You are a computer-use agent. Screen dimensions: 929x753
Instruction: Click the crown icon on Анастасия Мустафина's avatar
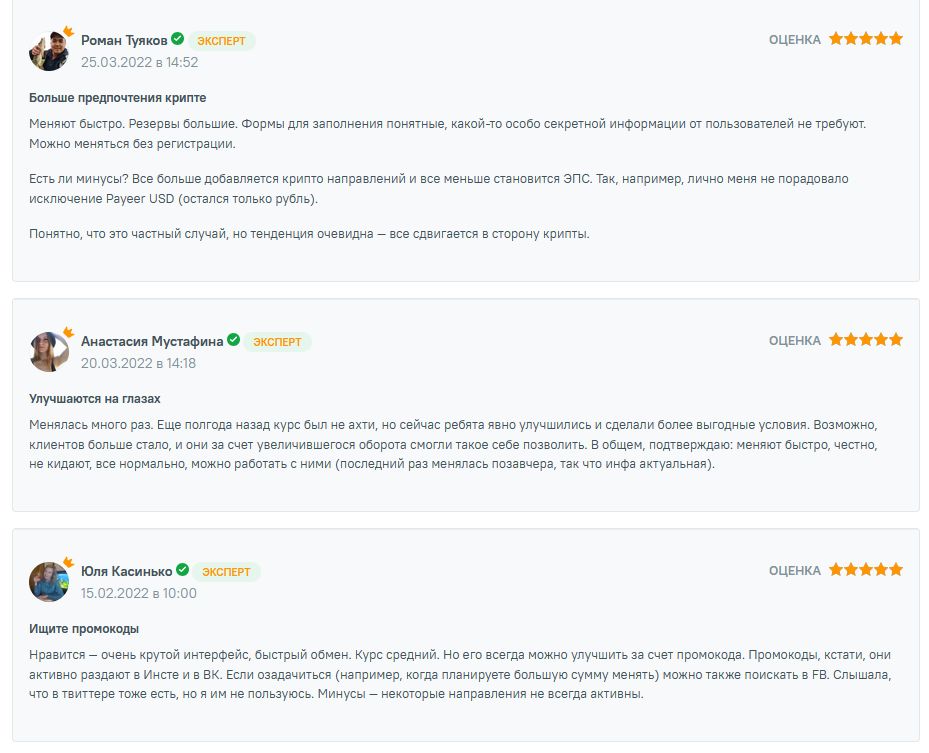(68, 332)
